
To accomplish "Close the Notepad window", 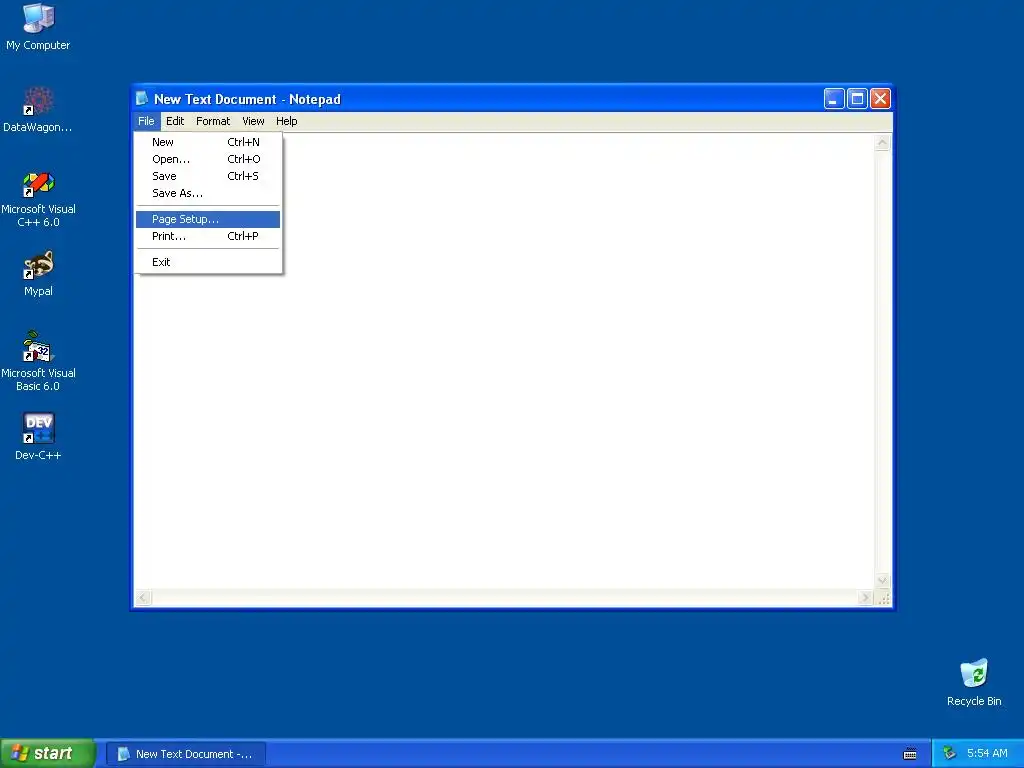I will coord(880,99).
